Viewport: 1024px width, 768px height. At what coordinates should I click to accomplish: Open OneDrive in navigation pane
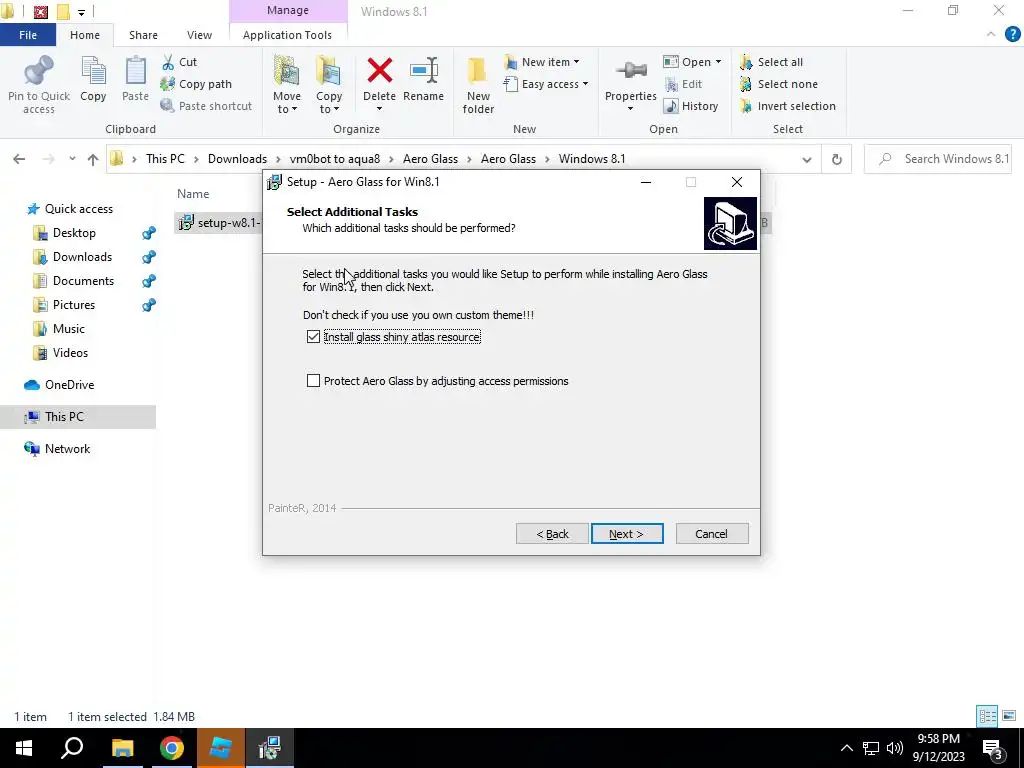pos(59,385)
